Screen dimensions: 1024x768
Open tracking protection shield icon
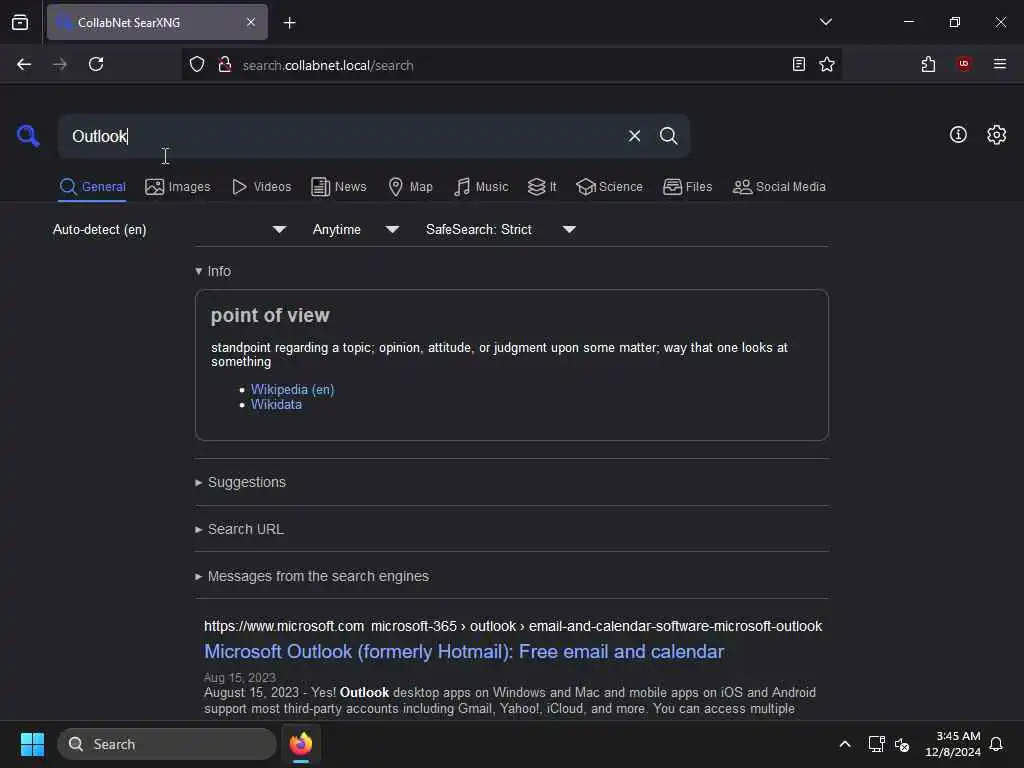(x=197, y=64)
